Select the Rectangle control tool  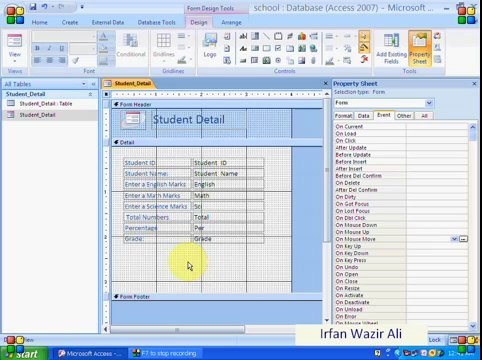(x=266, y=49)
